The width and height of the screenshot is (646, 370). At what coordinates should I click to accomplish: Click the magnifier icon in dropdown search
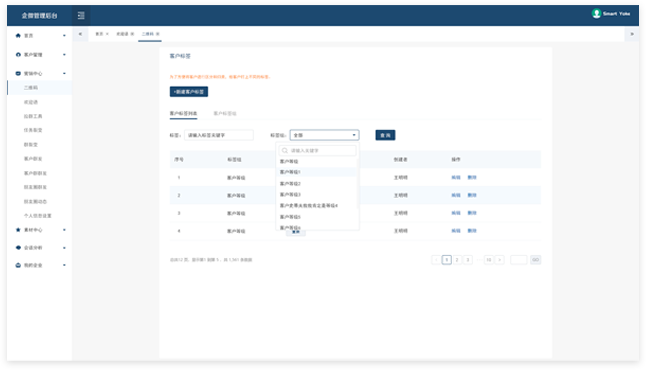[x=284, y=150]
